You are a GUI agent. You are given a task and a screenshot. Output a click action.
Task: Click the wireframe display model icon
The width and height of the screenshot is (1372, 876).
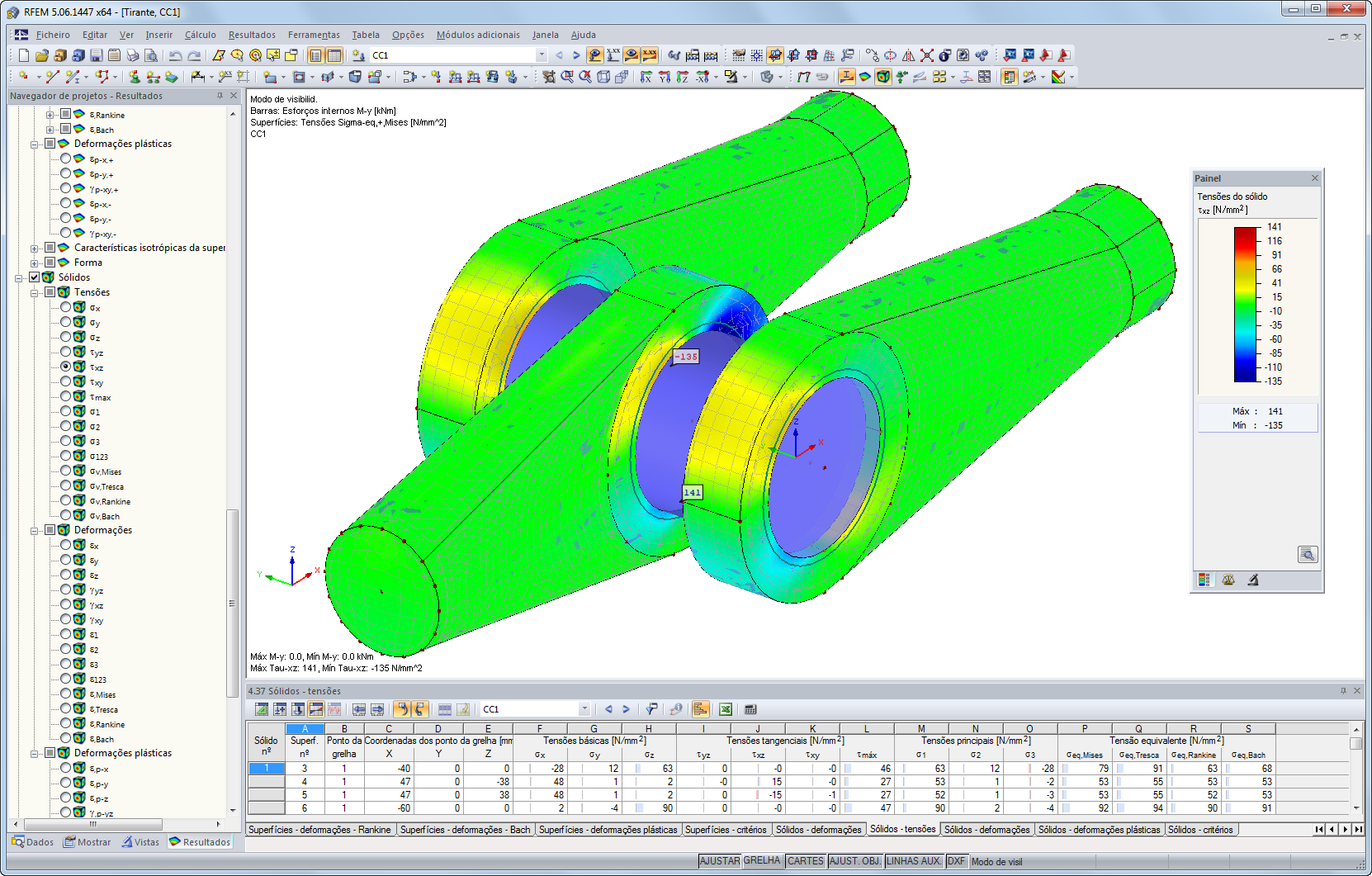tap(603, 77)
